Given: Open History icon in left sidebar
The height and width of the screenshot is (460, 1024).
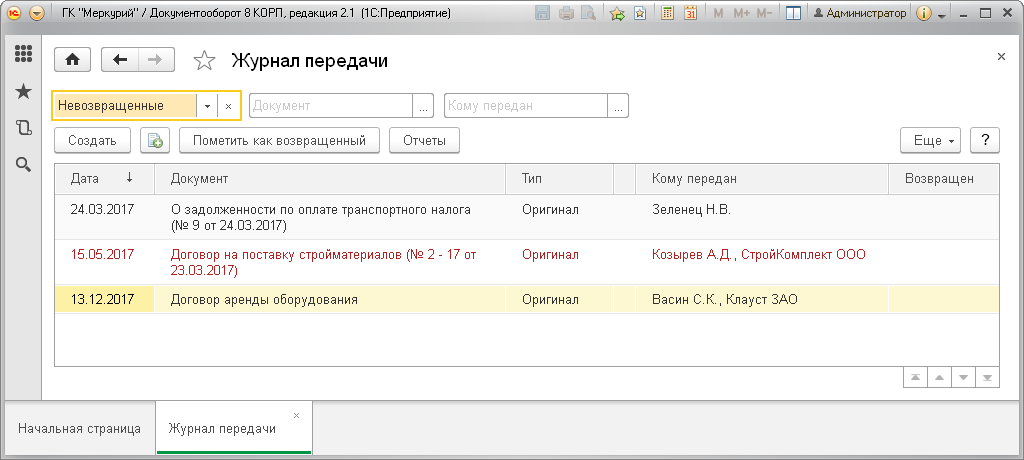Looking at the screenshot, I should tap(24, 128).
